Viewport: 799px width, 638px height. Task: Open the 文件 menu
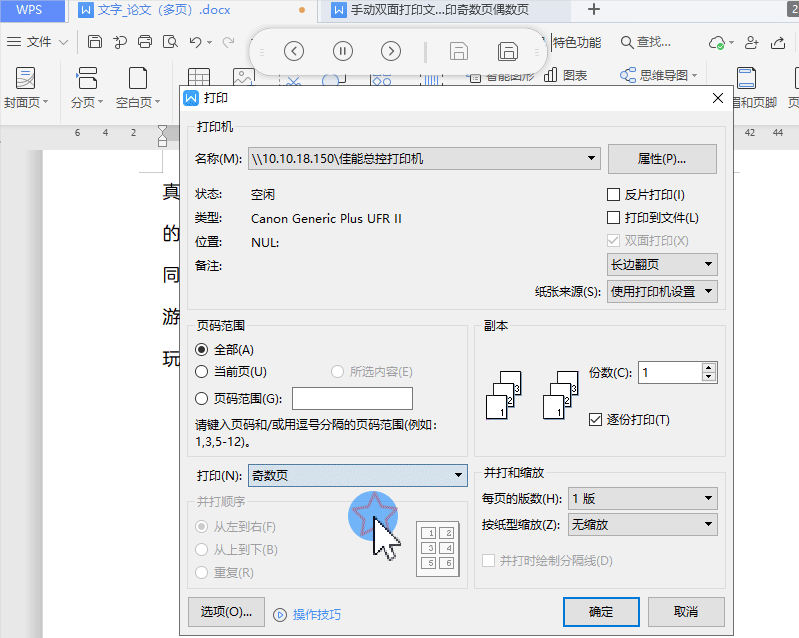(x=38, y=42)
